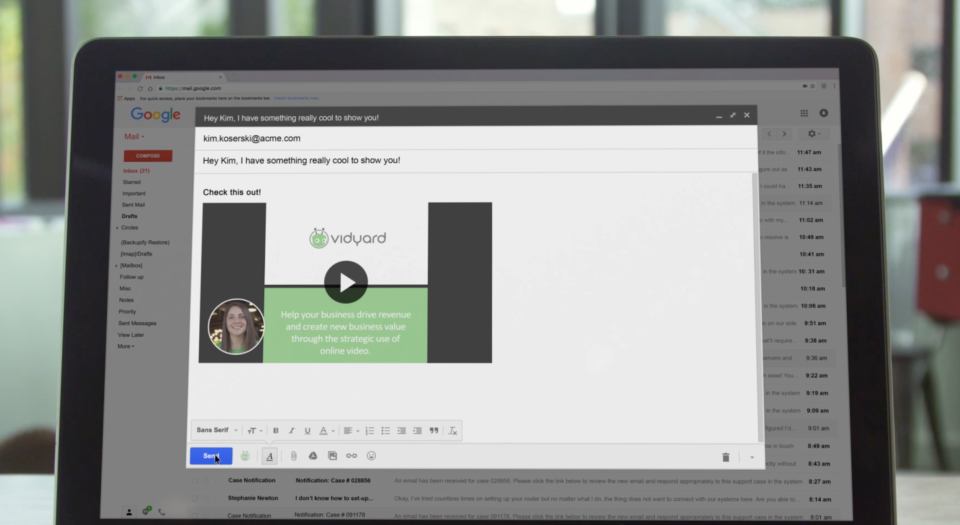This screenshot has width=960, height=525.
Task: Go to newer emails with left arrow
Action: 770,133
